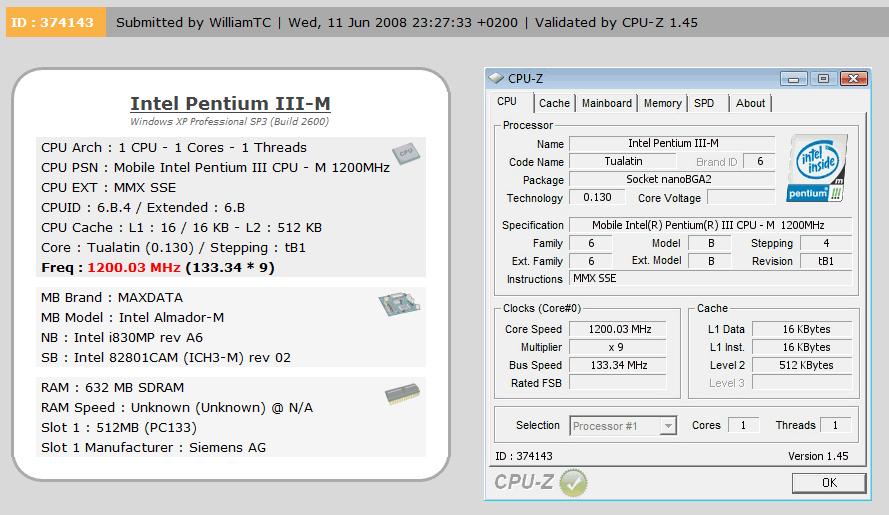The image size is (889, 515).
Task: Open the Processor #1 selection dropdown
Action: [623, 426]
